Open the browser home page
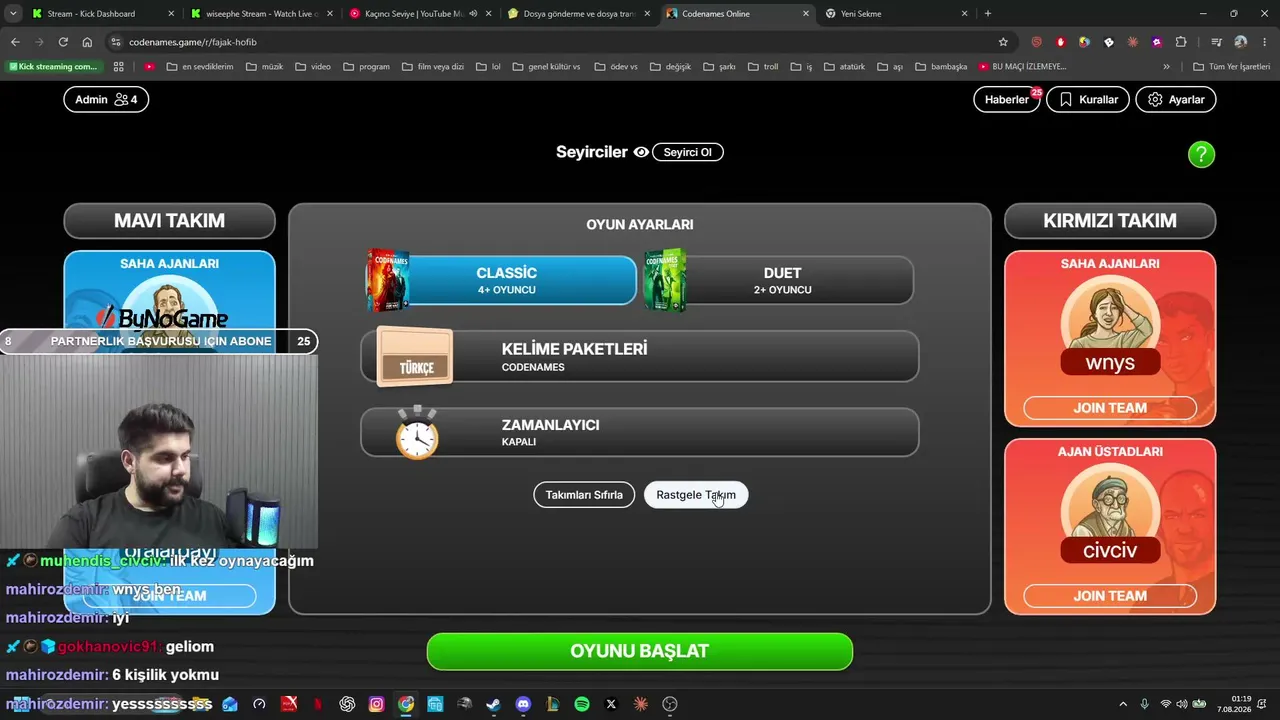The height and width of the screenshot is (720, 1280). 87,42
